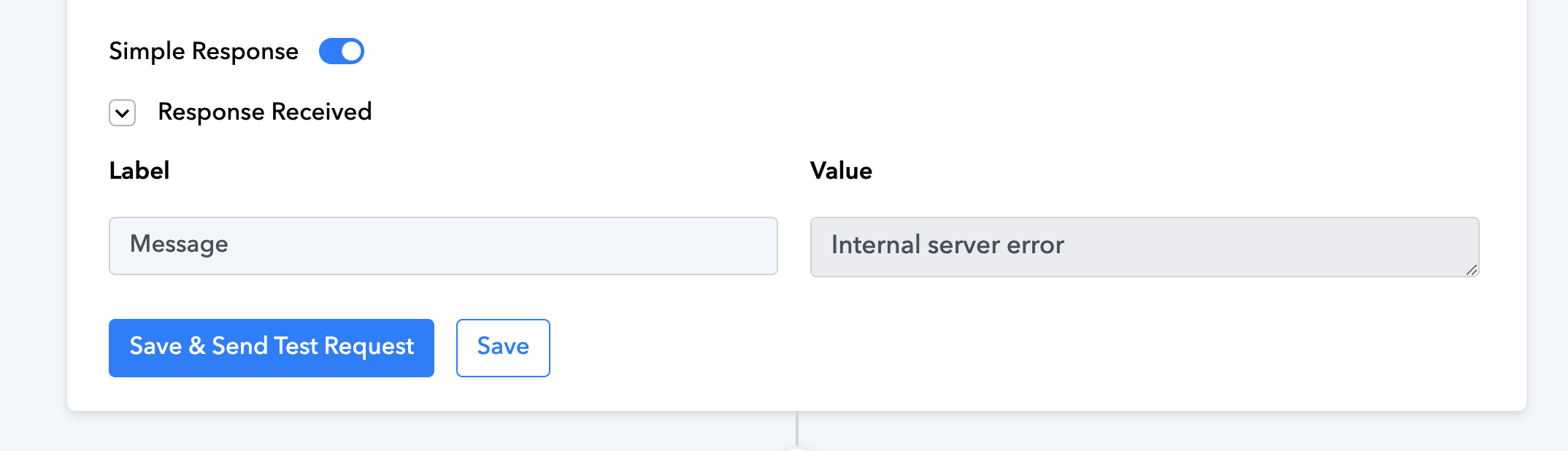Select the Label column heading
Screen dimensions: 1568x451
coord(139,171)
